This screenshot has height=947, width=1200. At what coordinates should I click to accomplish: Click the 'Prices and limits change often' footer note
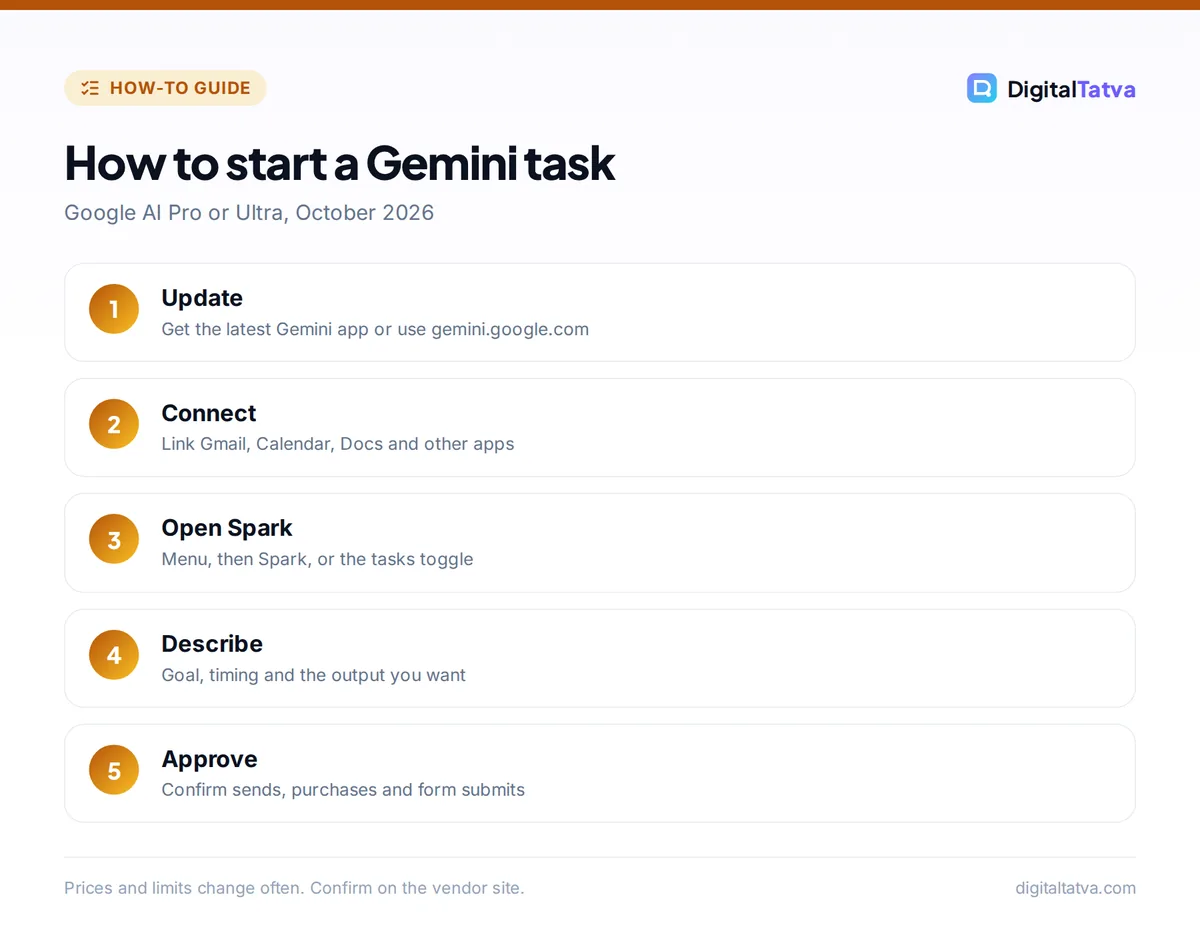click(294, 888)
